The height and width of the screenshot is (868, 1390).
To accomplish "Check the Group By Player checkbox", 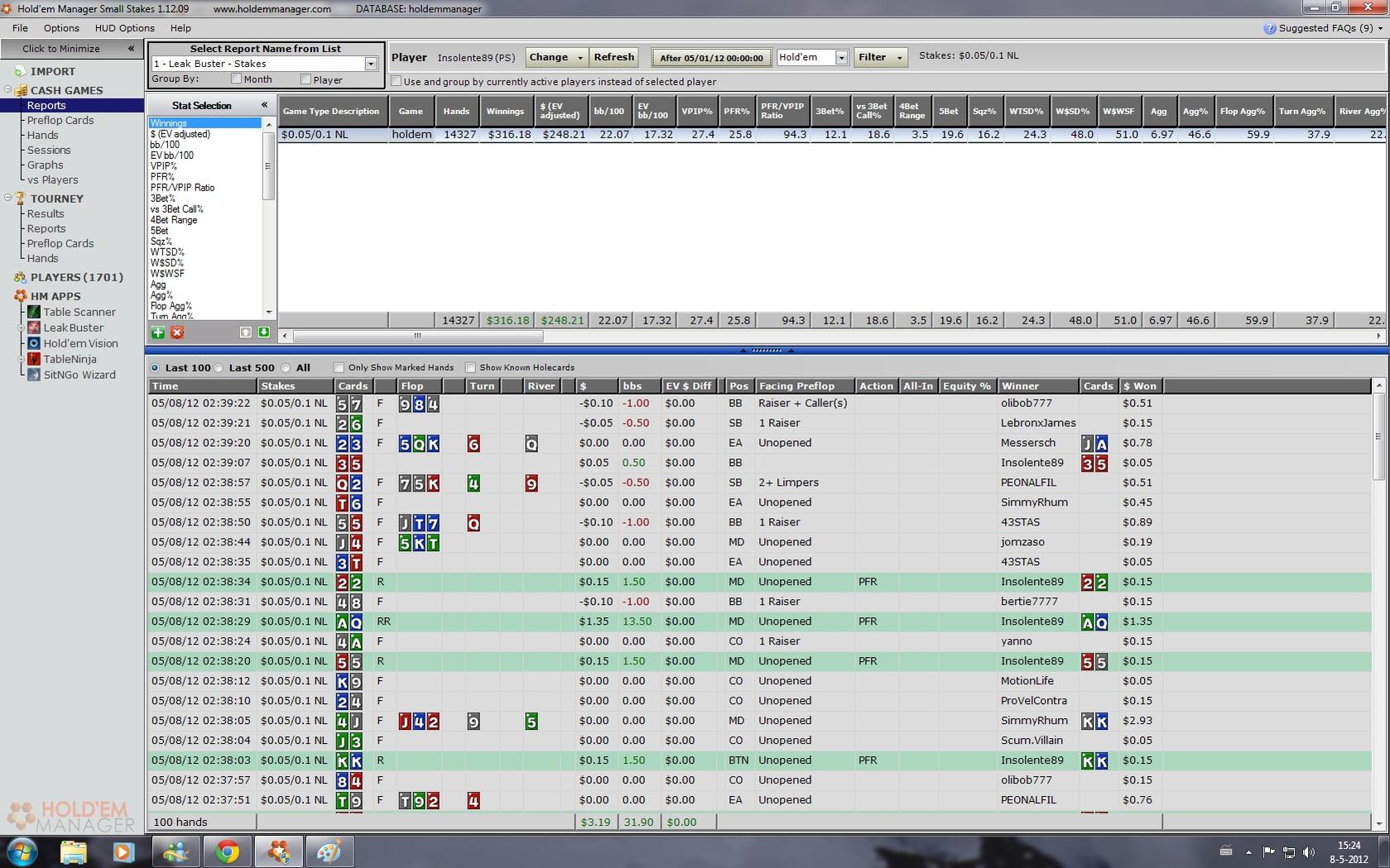I will [305, 79].
